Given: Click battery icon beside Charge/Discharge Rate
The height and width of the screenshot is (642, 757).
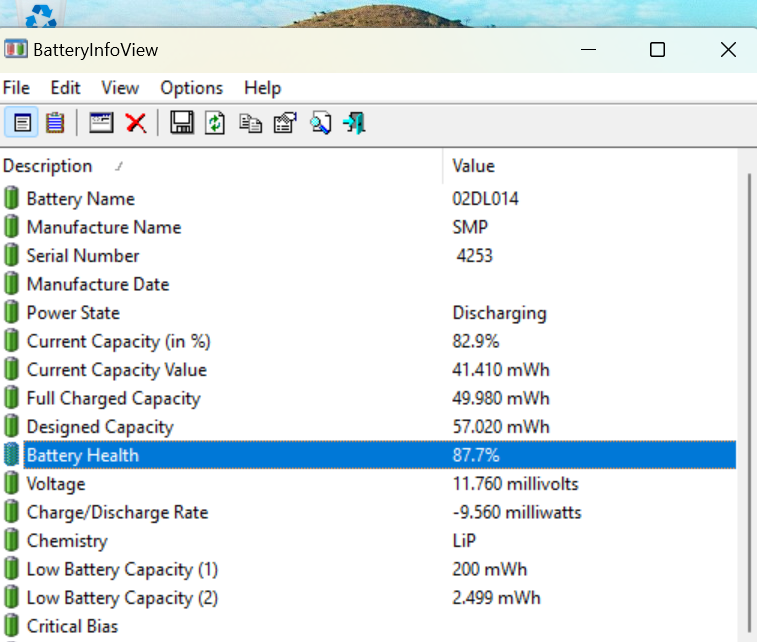Looking at the screenshot, I should tap(12, 512).
